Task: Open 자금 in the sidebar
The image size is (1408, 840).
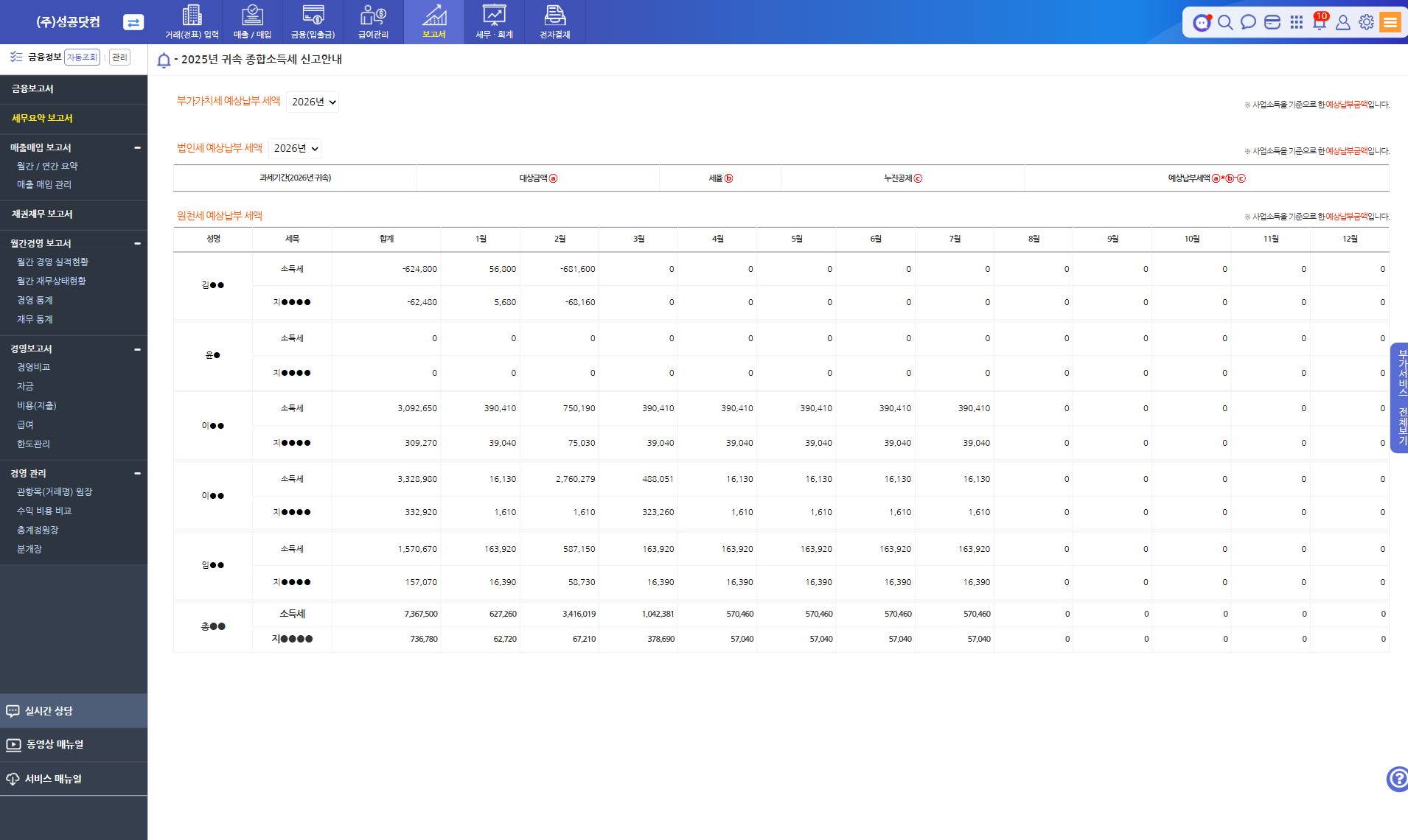Action: coord(25,387)
